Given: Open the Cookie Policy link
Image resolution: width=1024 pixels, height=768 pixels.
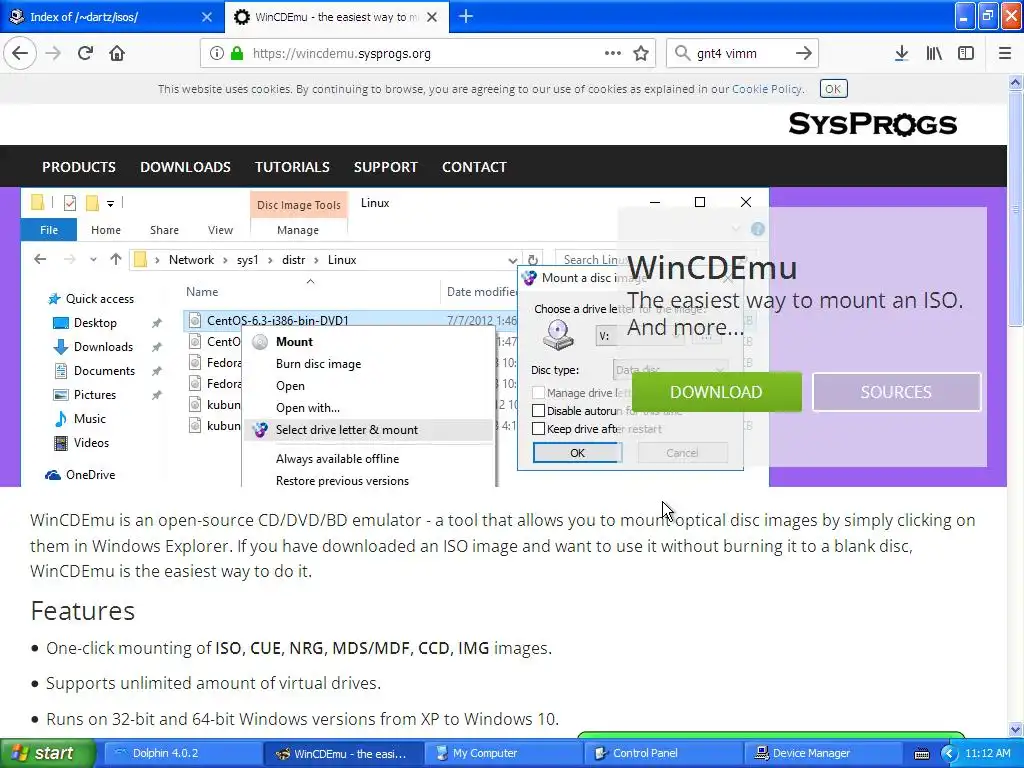Looking at the screenshot, I should 767,89.
